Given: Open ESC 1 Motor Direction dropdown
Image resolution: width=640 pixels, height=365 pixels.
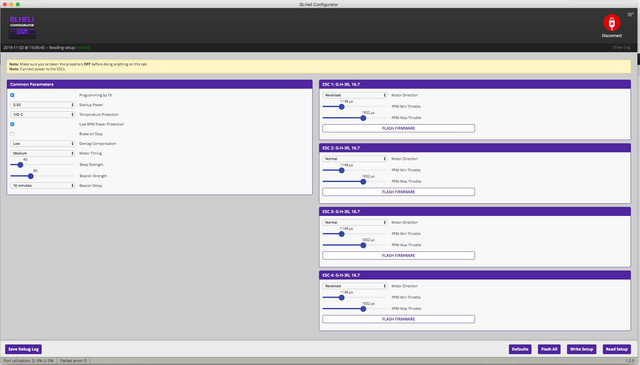Looking at the screenshot, I should [355, 95].
